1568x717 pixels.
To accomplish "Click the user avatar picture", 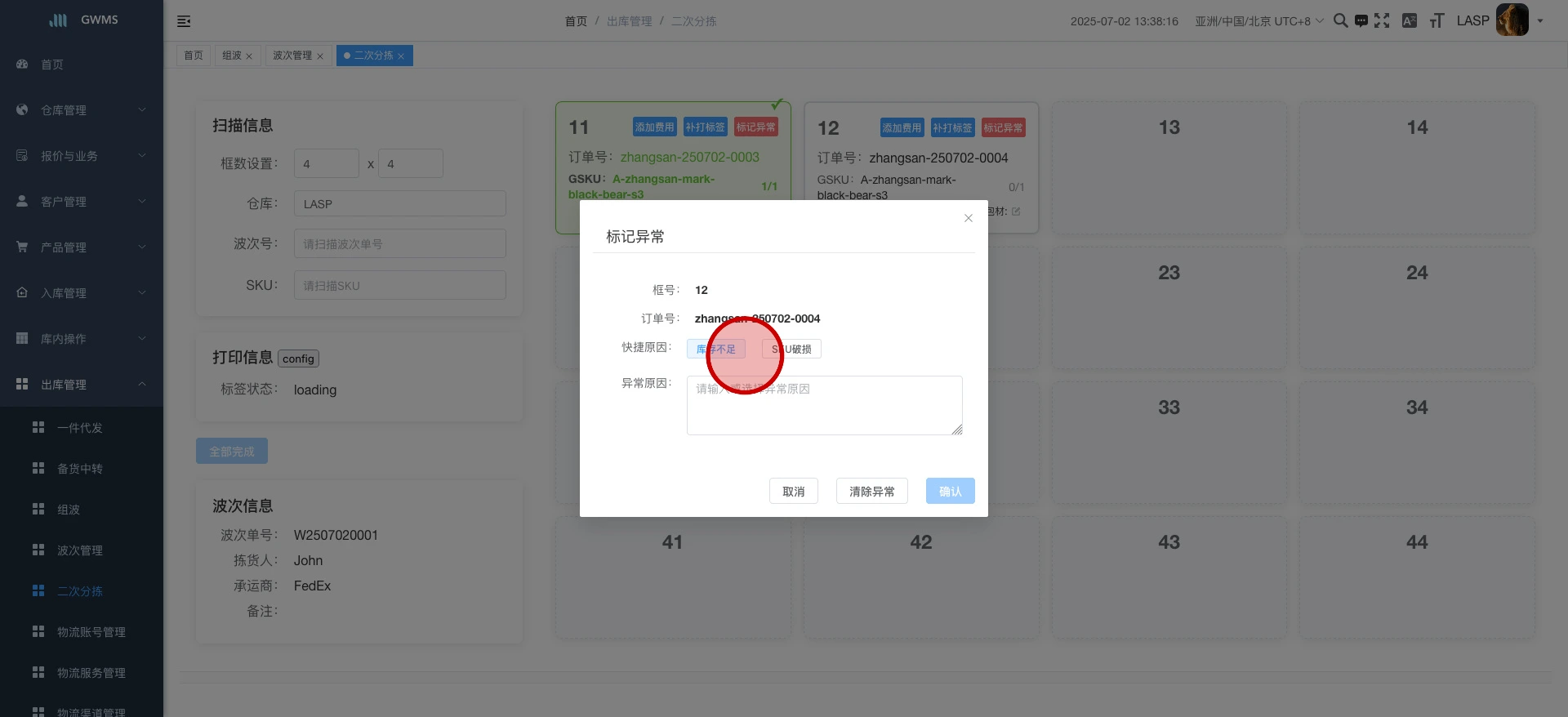I will [x=1512, y=20].
